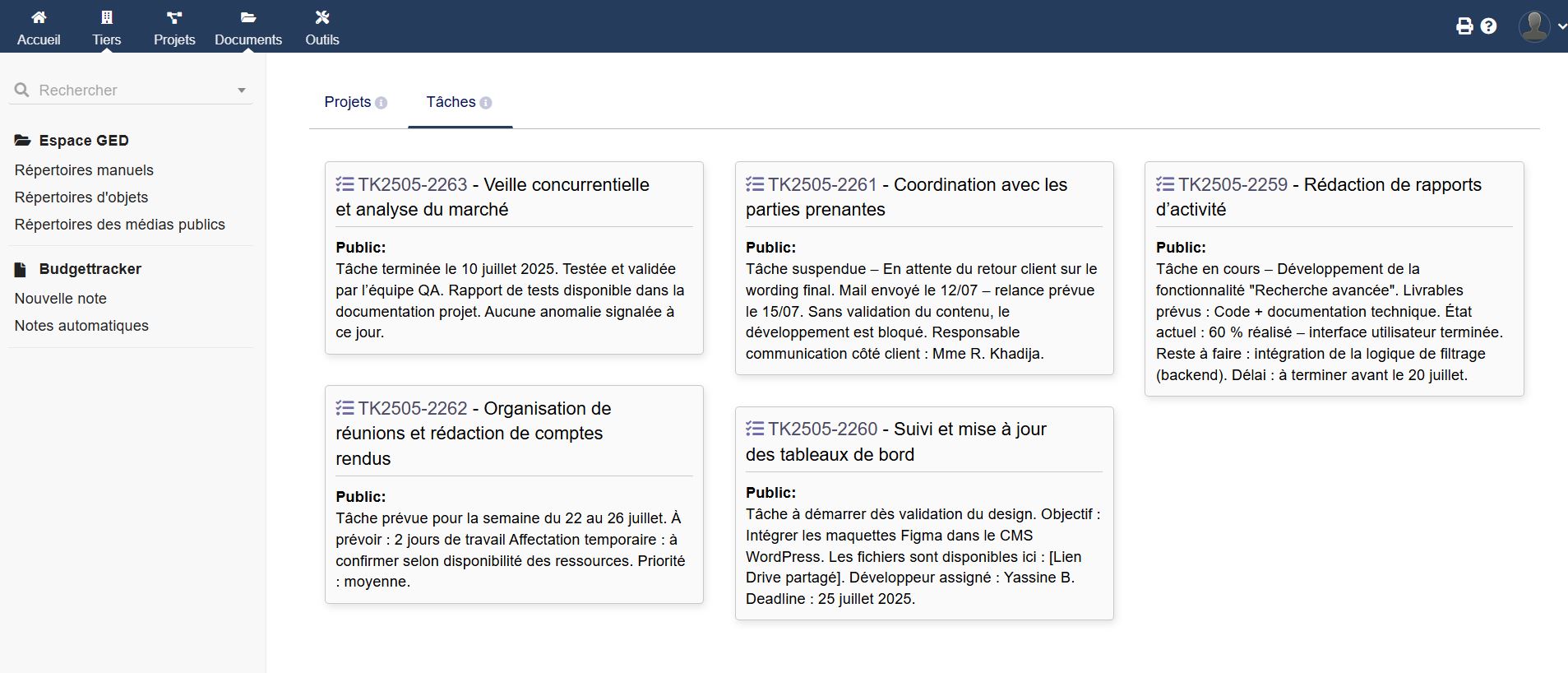Screen dimensions: 1568x673
Task: Switch to the Projets tab
Action: tap(347, 102)
